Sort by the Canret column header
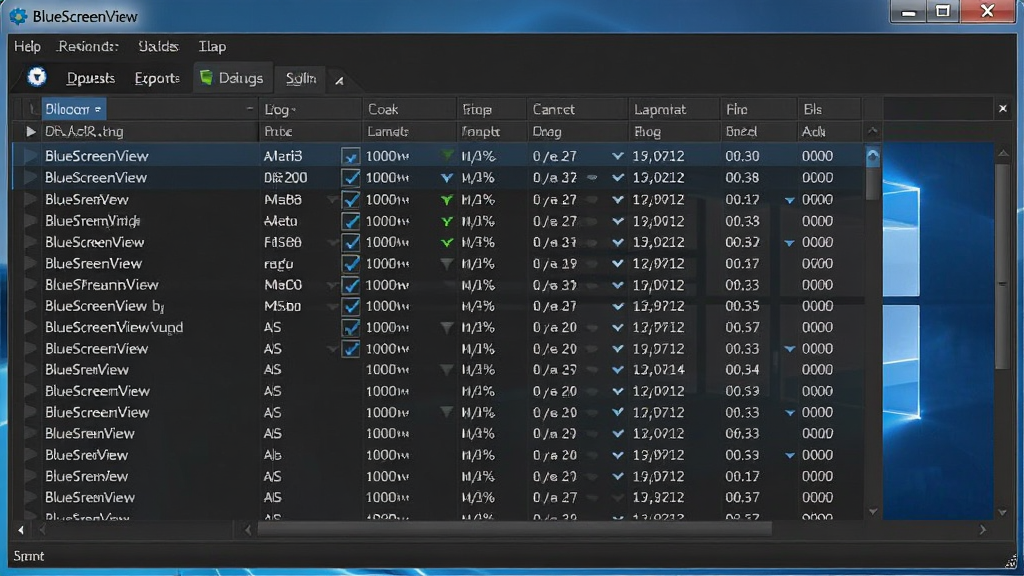Image resolution: width=1024 pixels, height=576 pixels. tap(577, 109)
